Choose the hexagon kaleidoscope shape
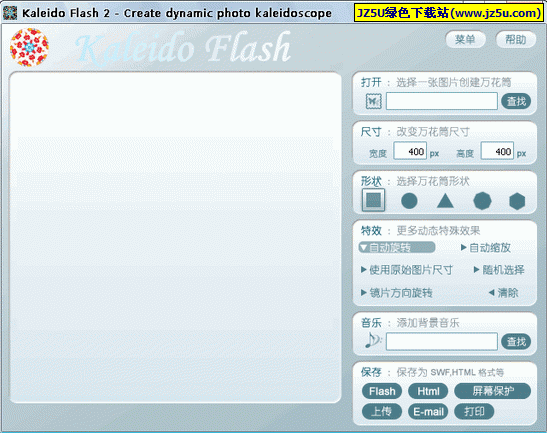This screenshot has width=547, height=433. point(517,201)
